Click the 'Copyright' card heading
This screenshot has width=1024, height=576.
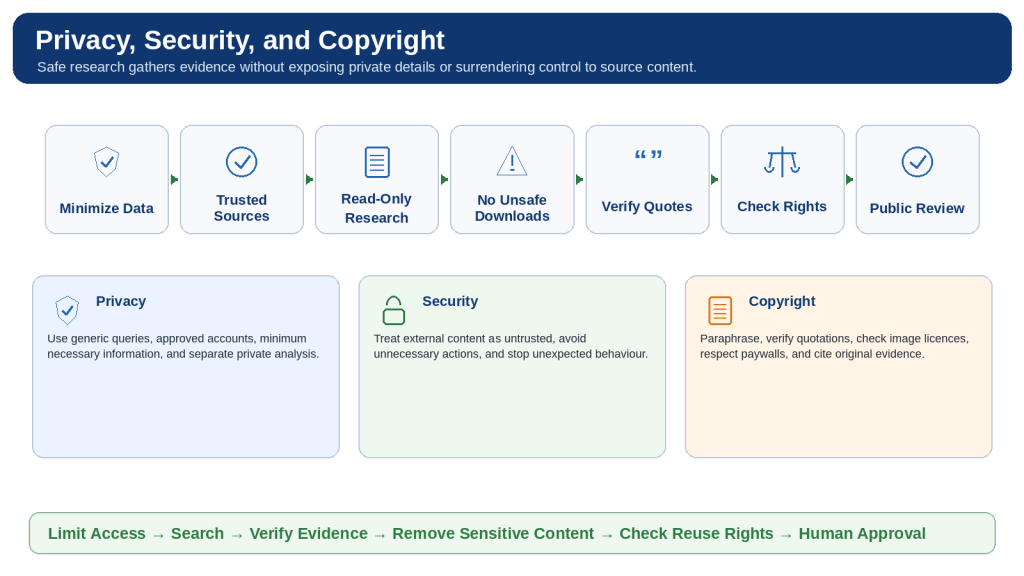[x=782, y=301]
